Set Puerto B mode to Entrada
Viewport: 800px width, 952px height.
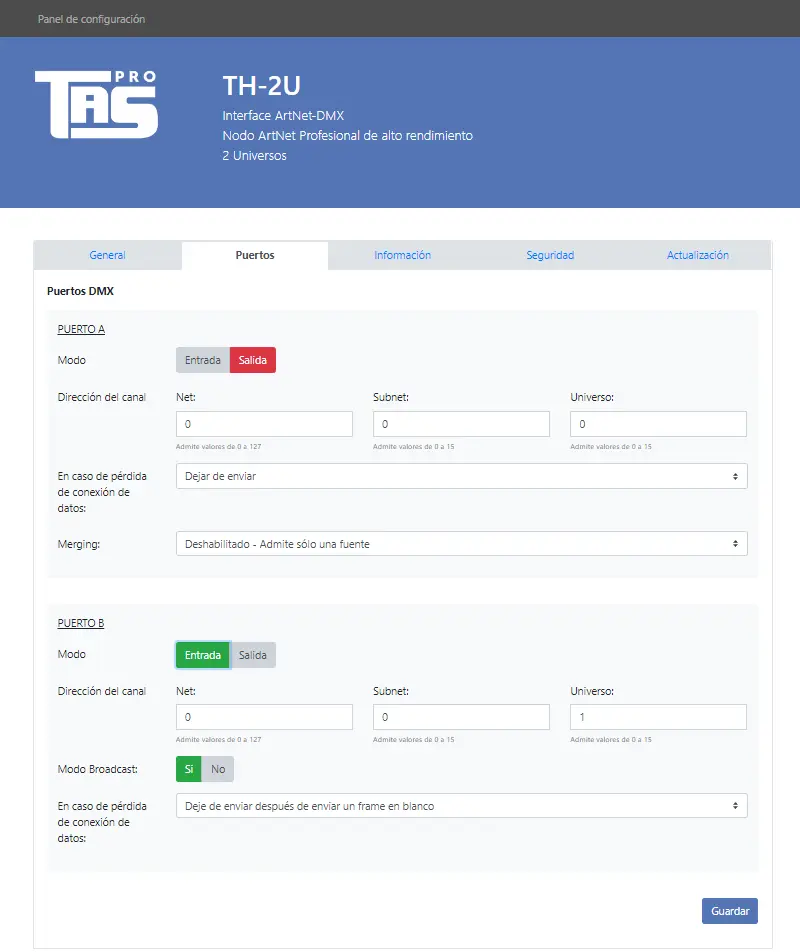203,655
